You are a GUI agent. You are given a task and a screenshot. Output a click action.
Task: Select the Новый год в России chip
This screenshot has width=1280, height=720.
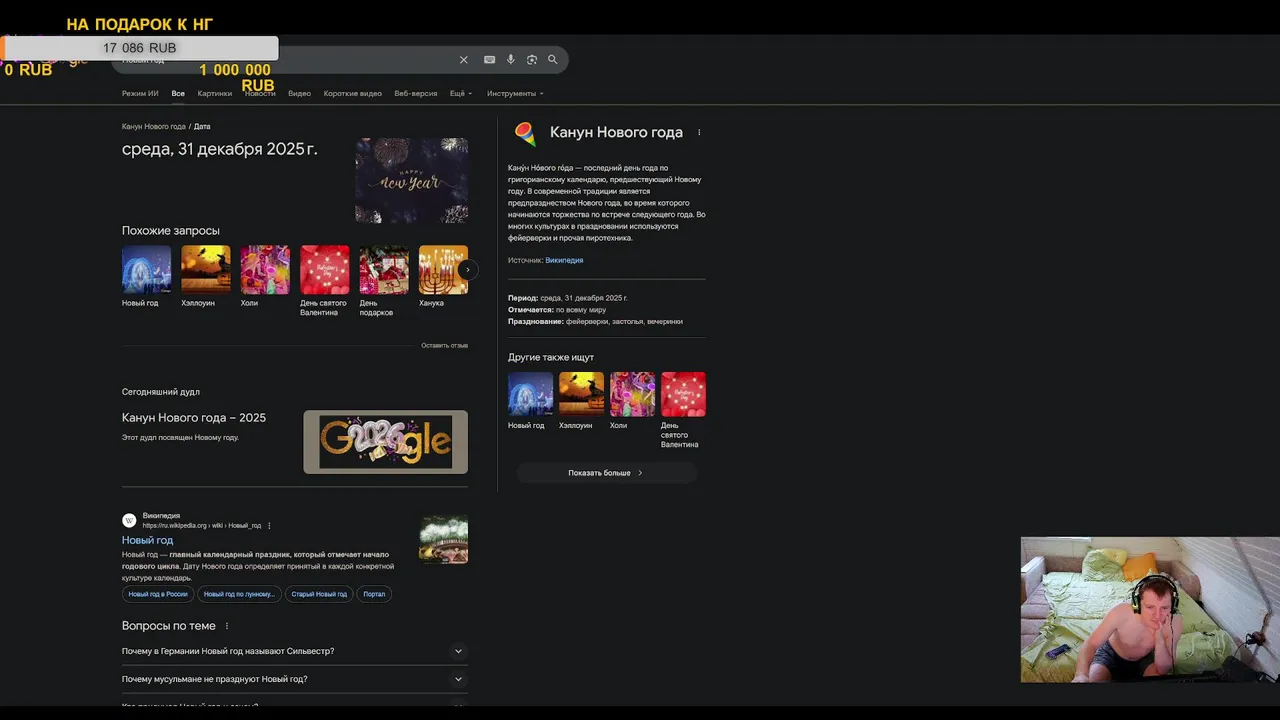158,594
